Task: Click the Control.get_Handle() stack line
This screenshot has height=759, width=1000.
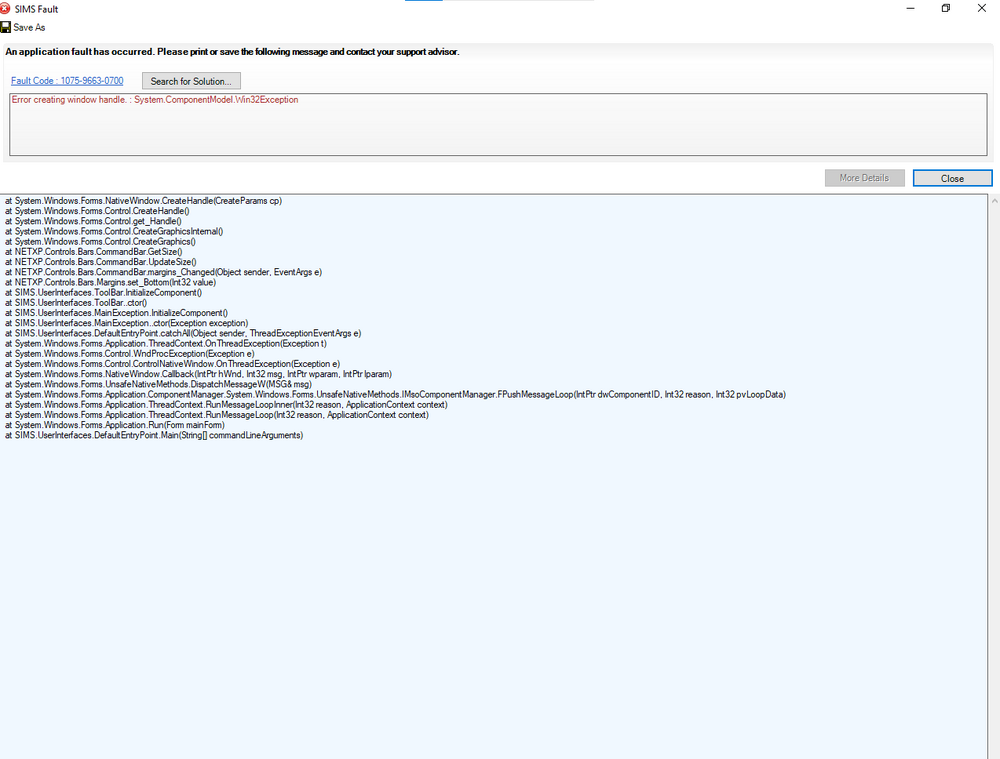Action: coord(93,221)
